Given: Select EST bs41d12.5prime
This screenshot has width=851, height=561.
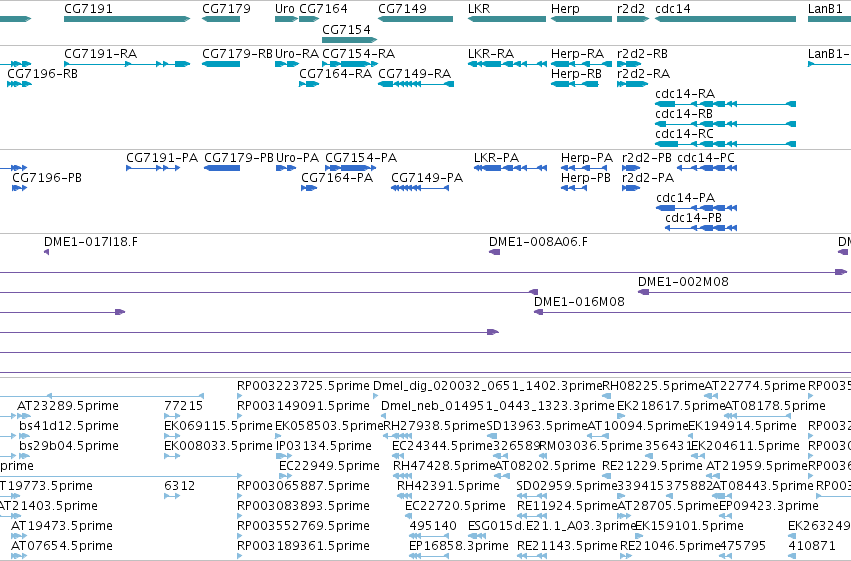Looking at the screenshot, I should (x=69, y=426).
